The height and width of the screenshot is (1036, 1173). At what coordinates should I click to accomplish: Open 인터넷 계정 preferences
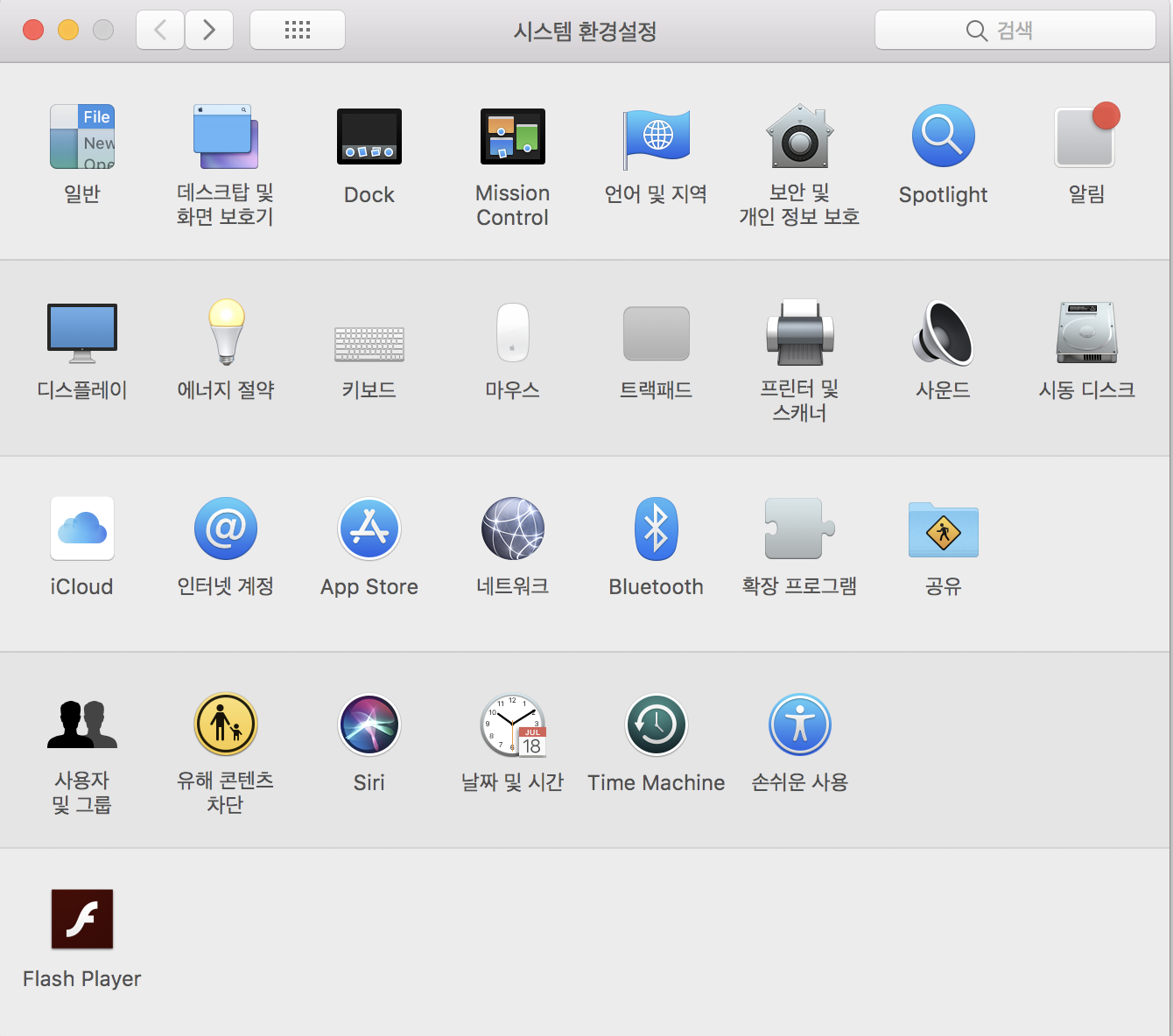pos(226,528)
